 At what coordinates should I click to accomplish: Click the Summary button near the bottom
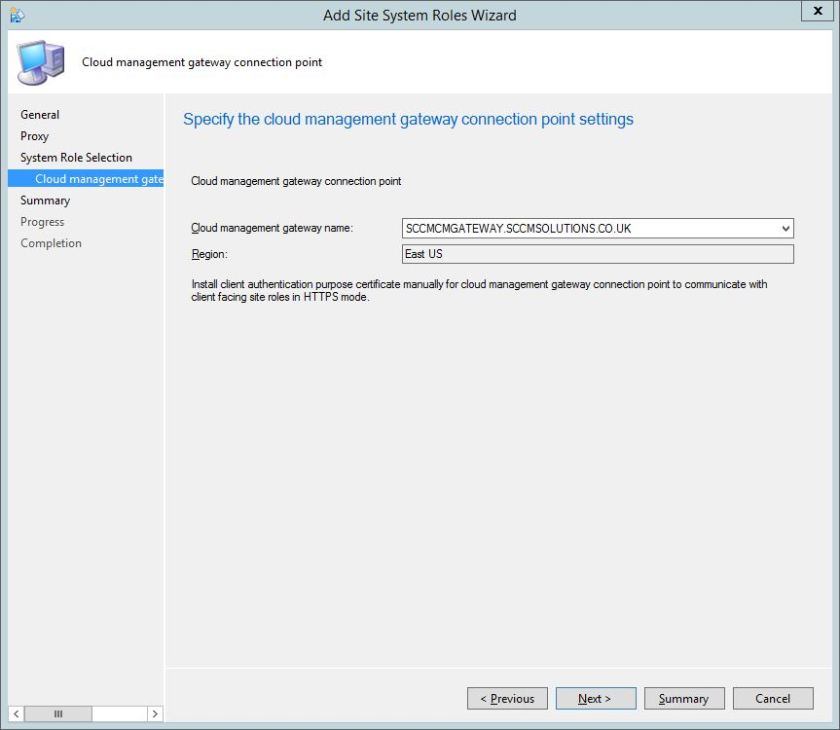(x=684, y=698)
